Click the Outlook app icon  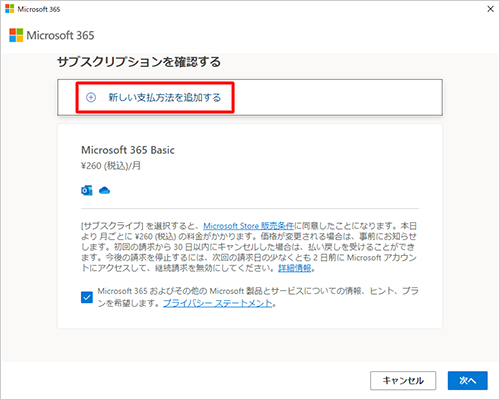click(87, 191)
